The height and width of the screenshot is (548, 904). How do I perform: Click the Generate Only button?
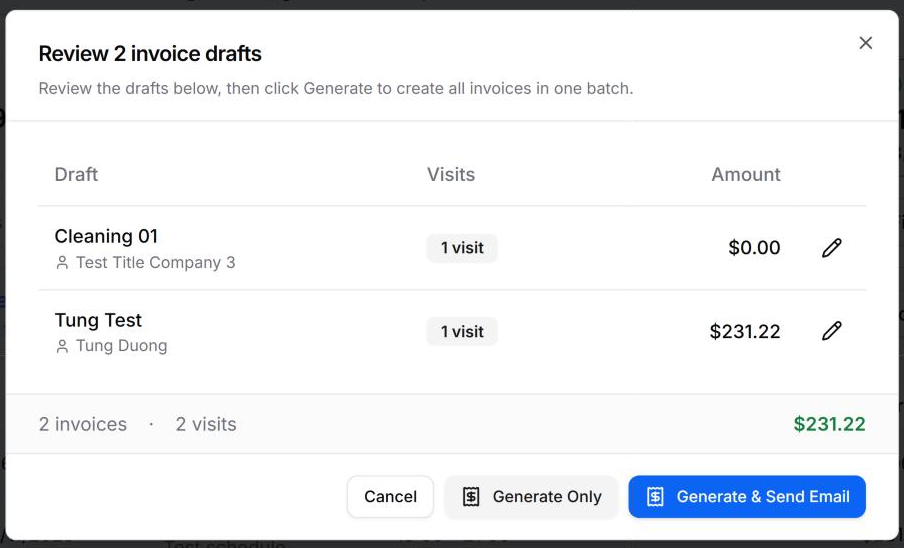click(531, 496)
